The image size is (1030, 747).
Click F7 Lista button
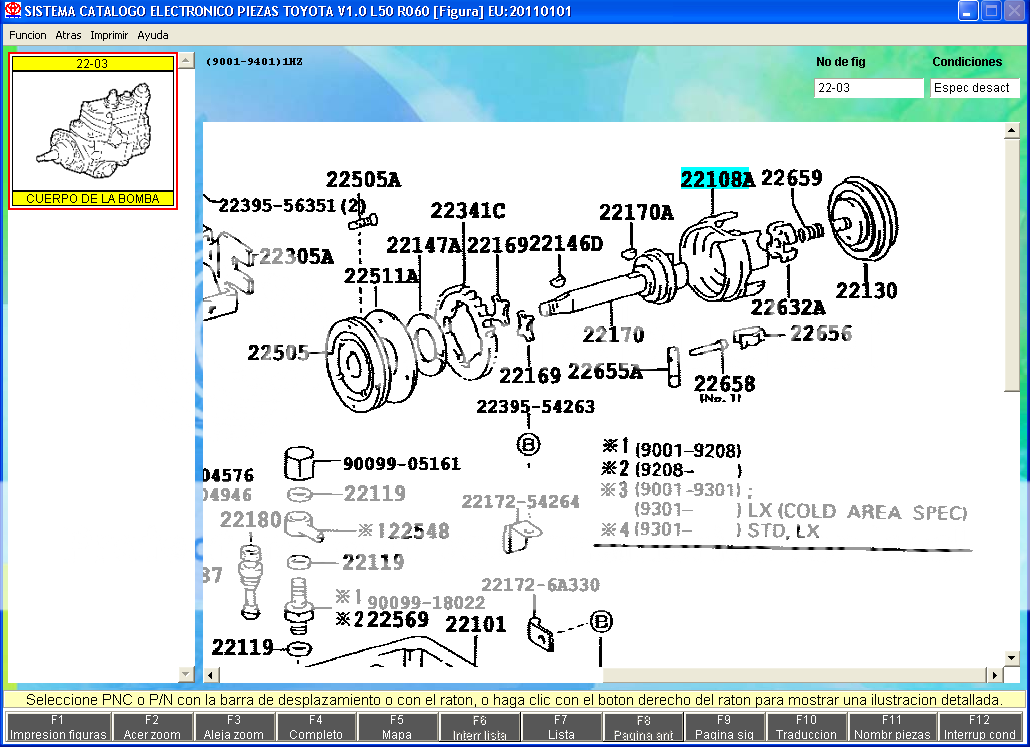pos(561,727)
